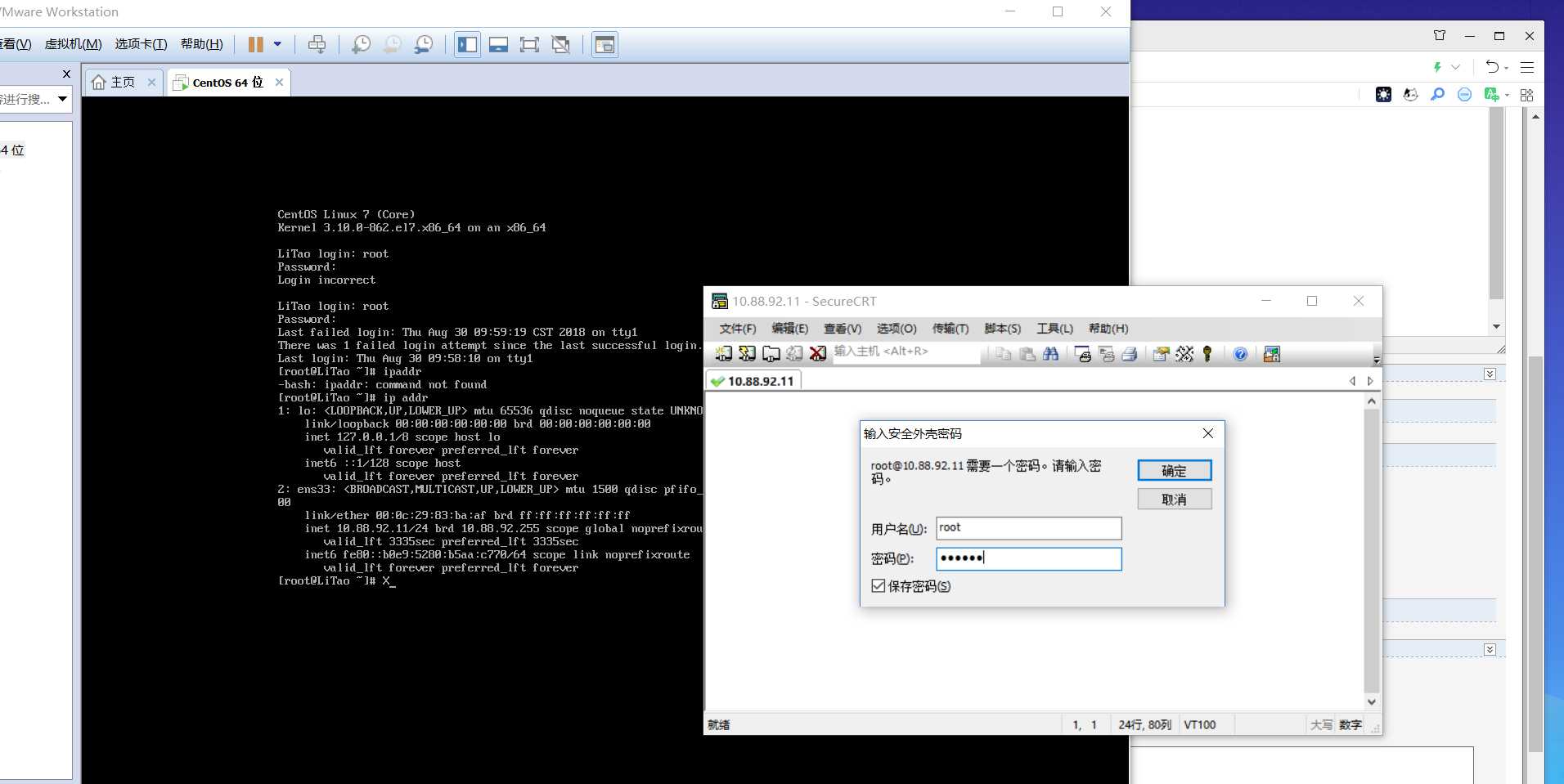The height and width of the screenshot is (784, 1564).
Task: Click the greyed Revert Snapshot clock icon in VMware
Action: click(392, 44)
